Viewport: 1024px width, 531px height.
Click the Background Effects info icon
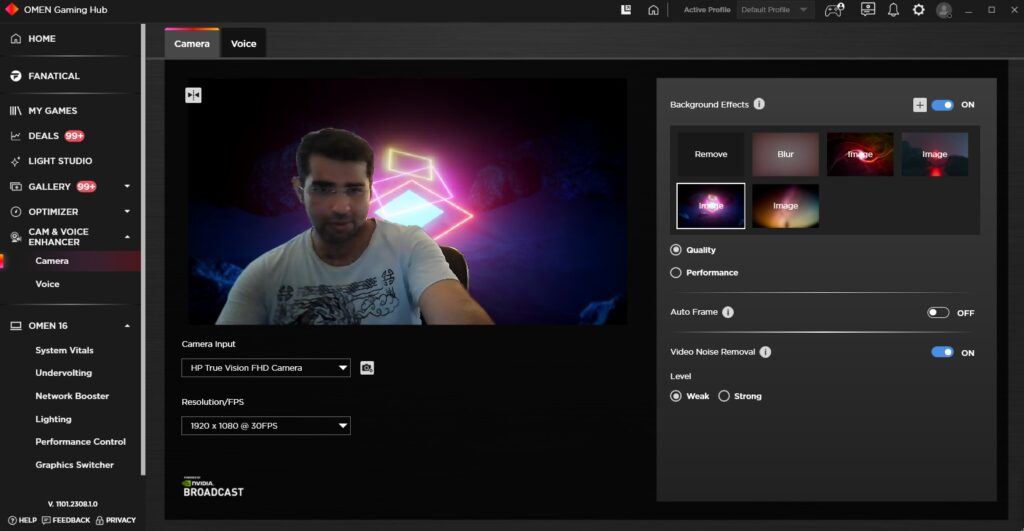click(x=759, y=104)
